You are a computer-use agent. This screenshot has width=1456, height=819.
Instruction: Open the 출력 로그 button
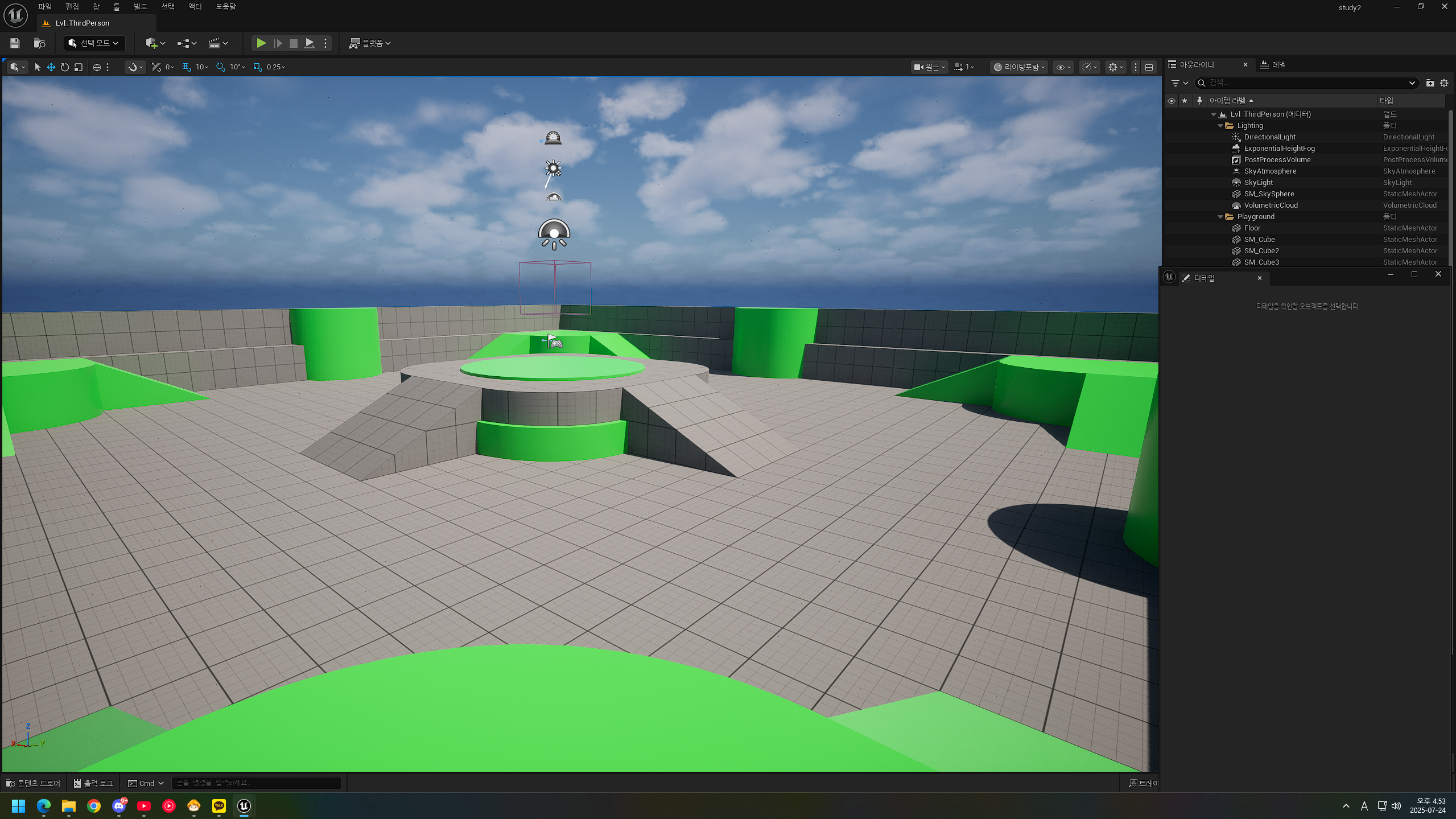tap(93, 783)
